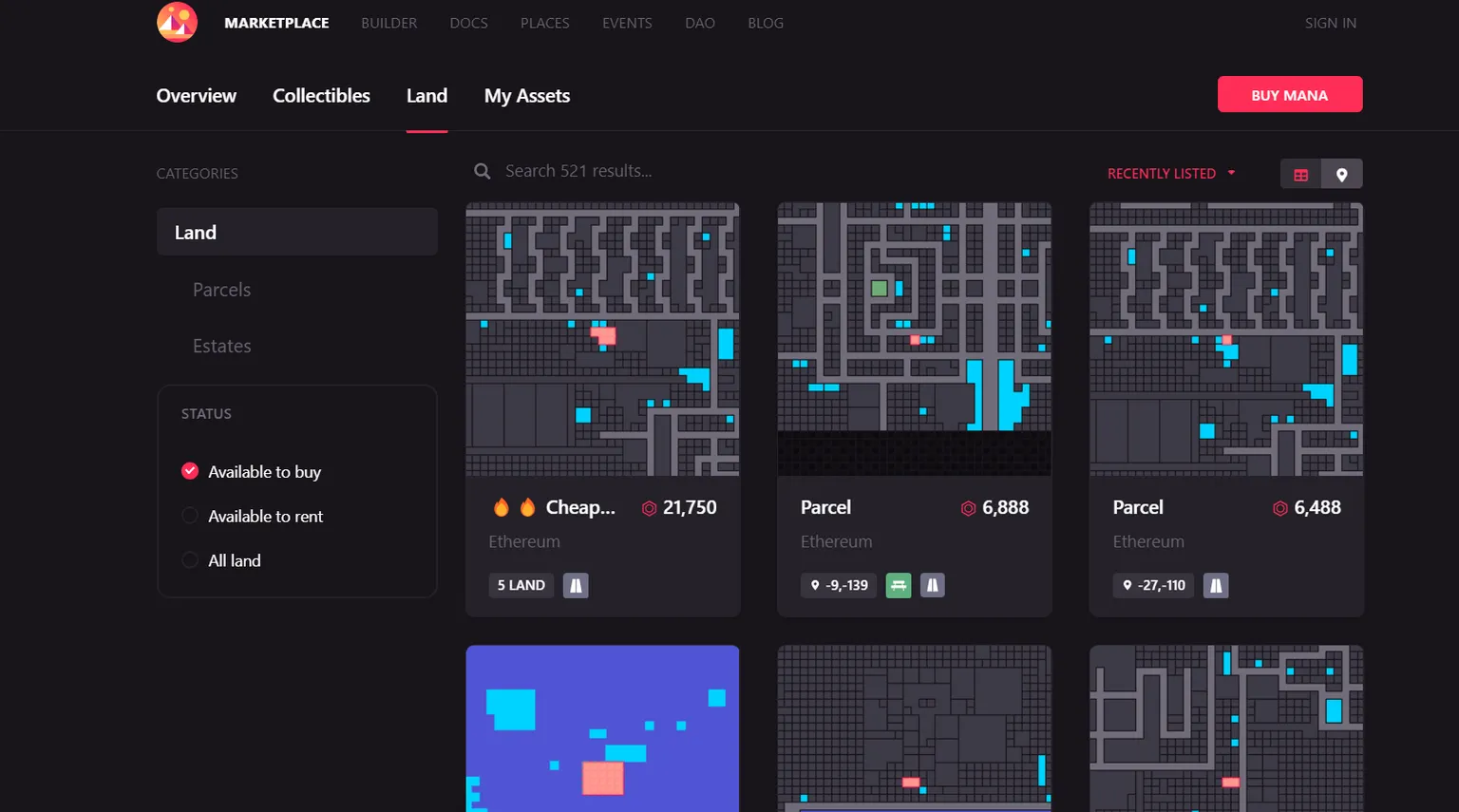Click the MANA symbol beside 6,888

point(968,508)
